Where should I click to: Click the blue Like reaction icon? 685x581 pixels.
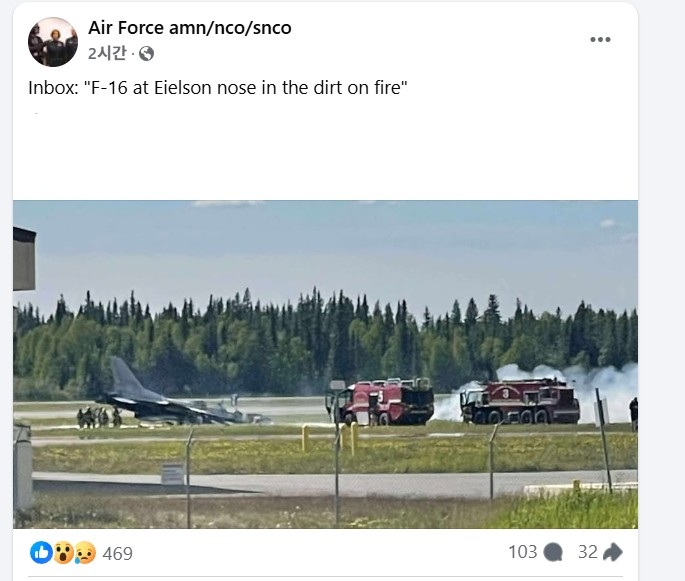[x=41, y=553]
